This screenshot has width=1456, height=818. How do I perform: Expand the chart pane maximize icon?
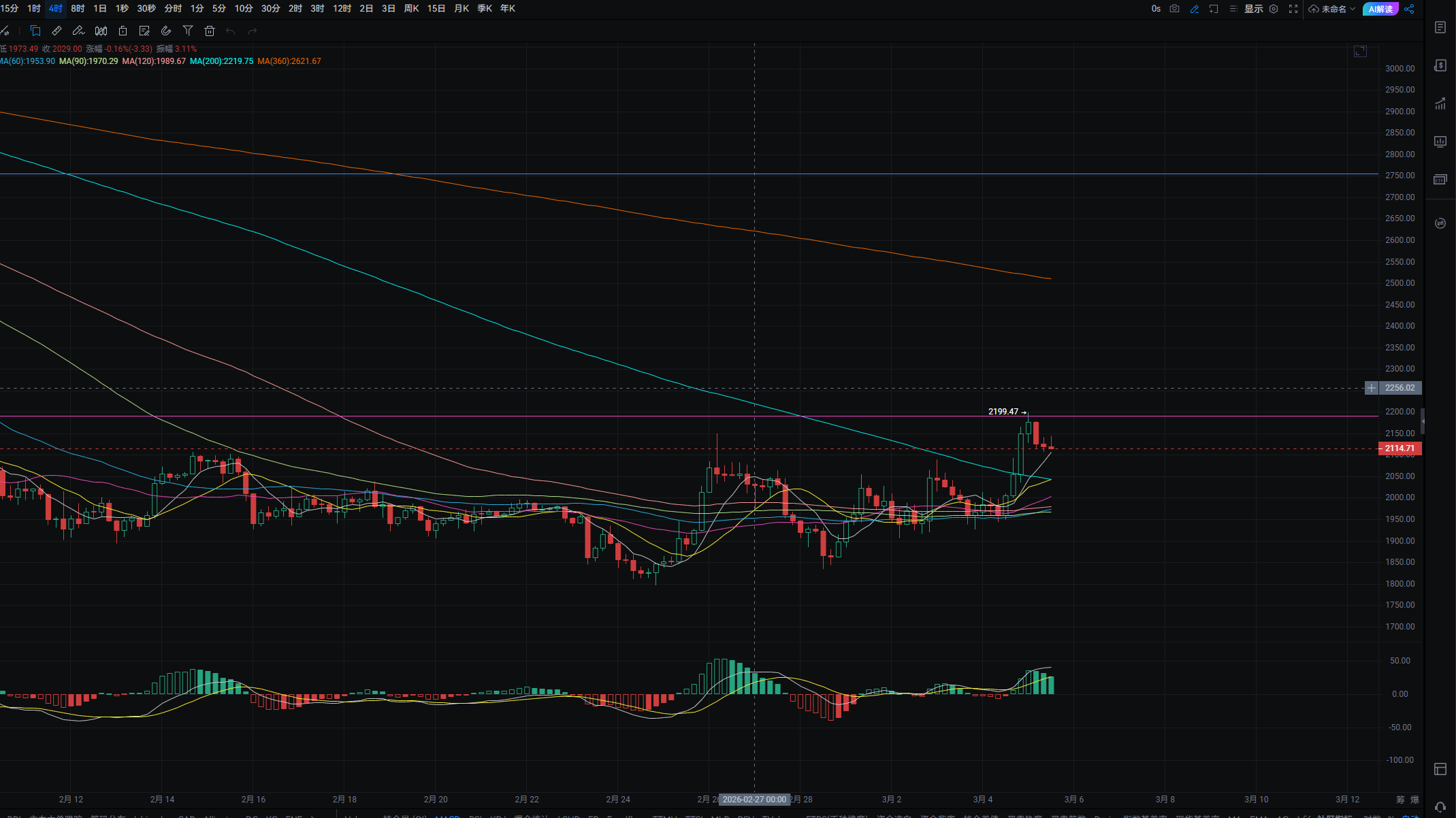1360,52
